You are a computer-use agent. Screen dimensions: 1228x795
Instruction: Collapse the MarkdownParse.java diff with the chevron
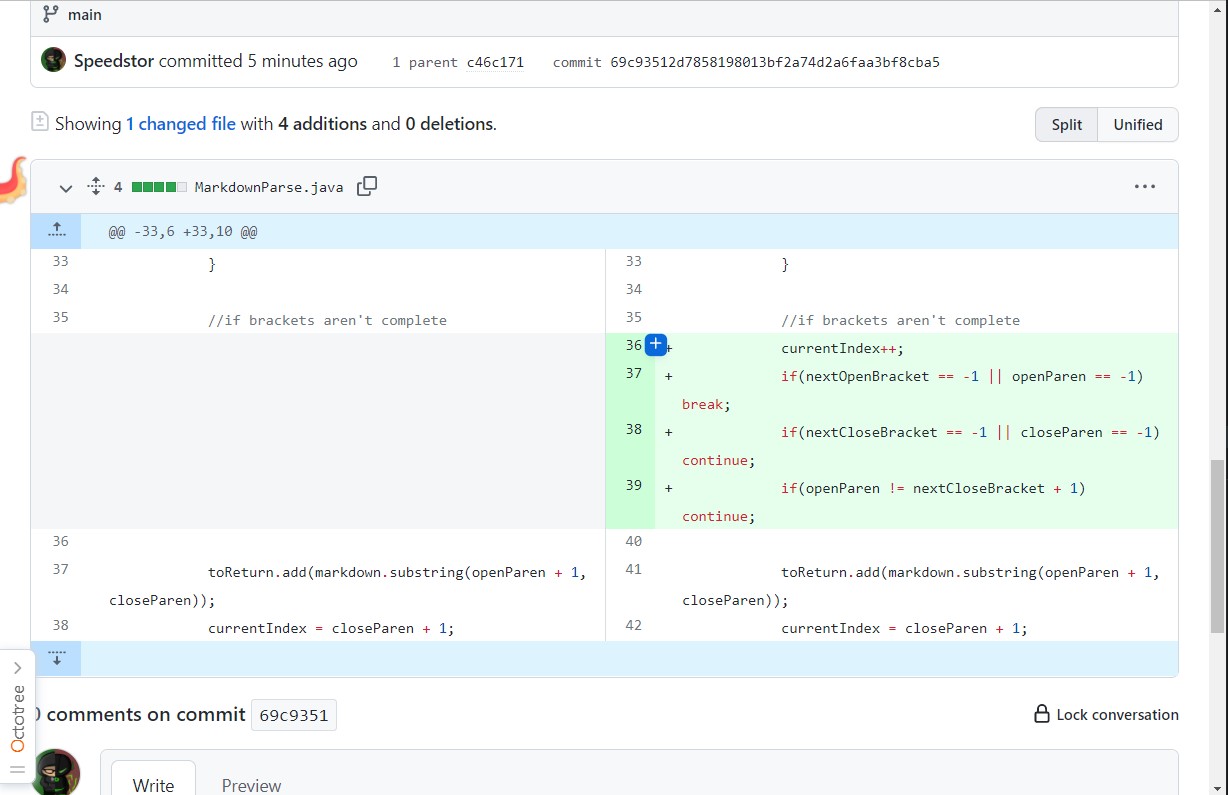click(66, 188)
